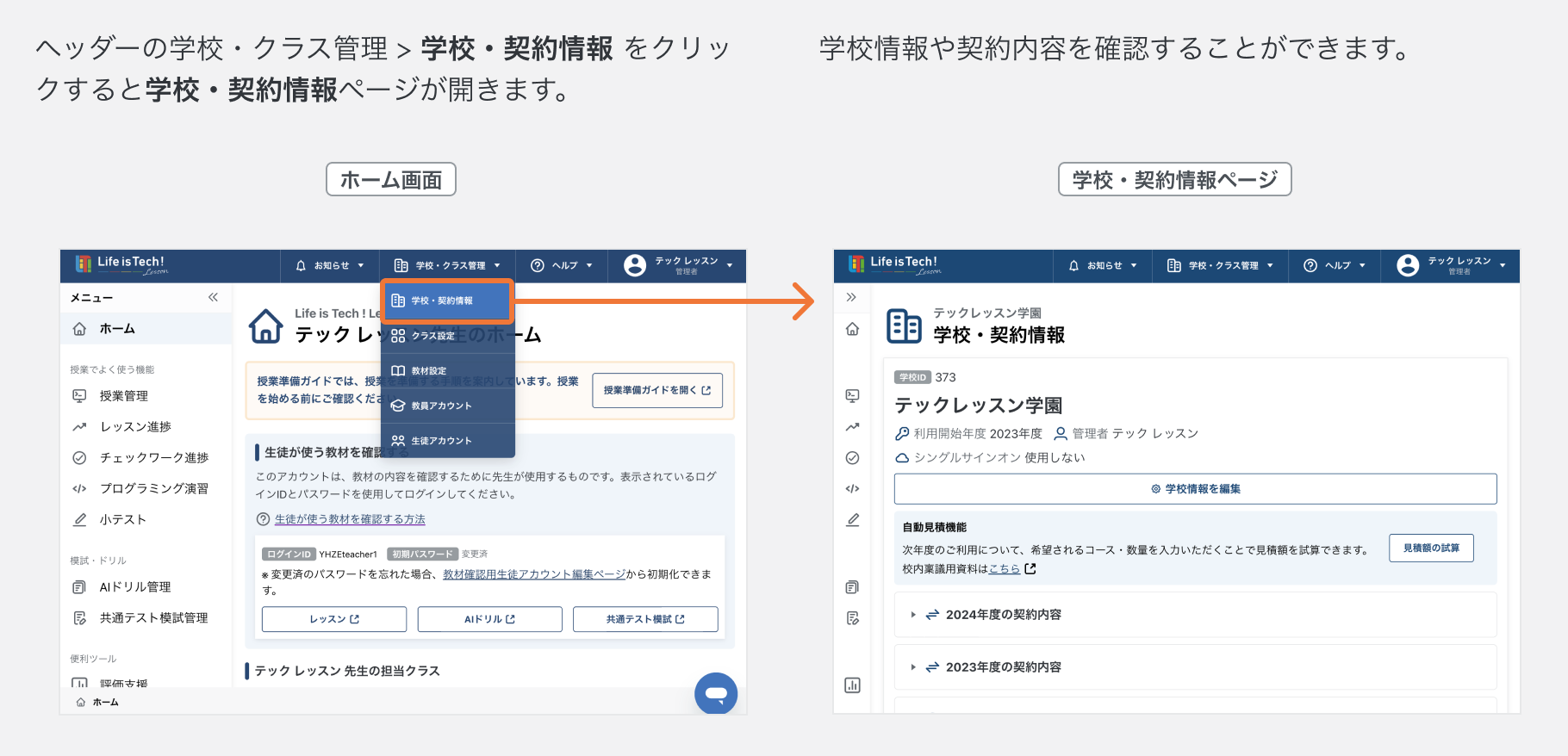
Task: Click quiz pencil icon in collapsed sidebar
Action: [x=852, y=520]
